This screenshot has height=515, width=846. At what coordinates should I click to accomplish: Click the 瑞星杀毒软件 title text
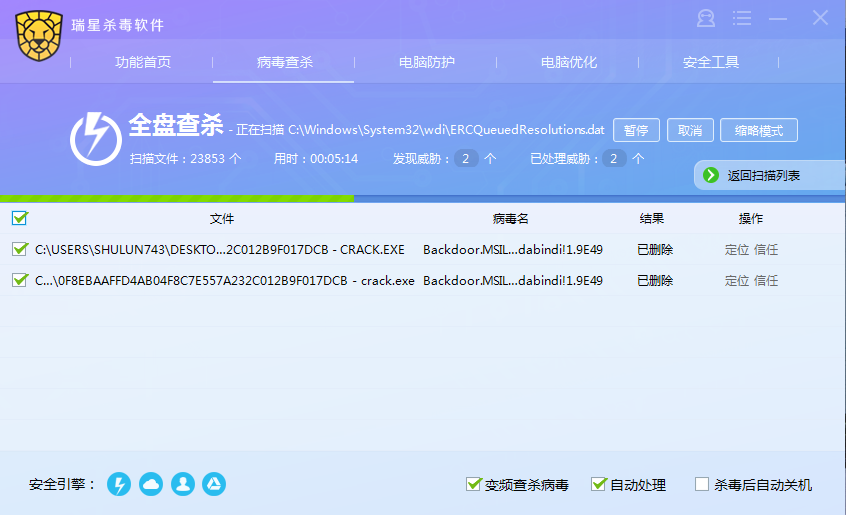click(x=118, y=25)
